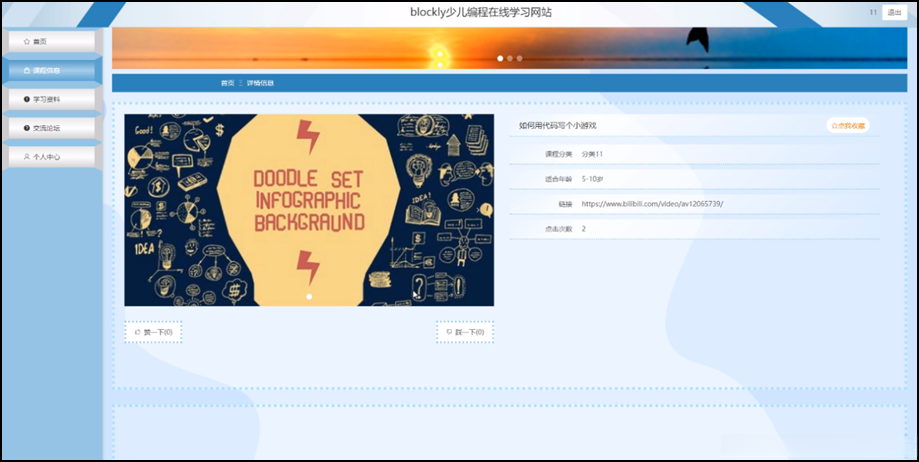
Task: Click the site title blockly少儿编程在线学习网站
Action: 481,12
